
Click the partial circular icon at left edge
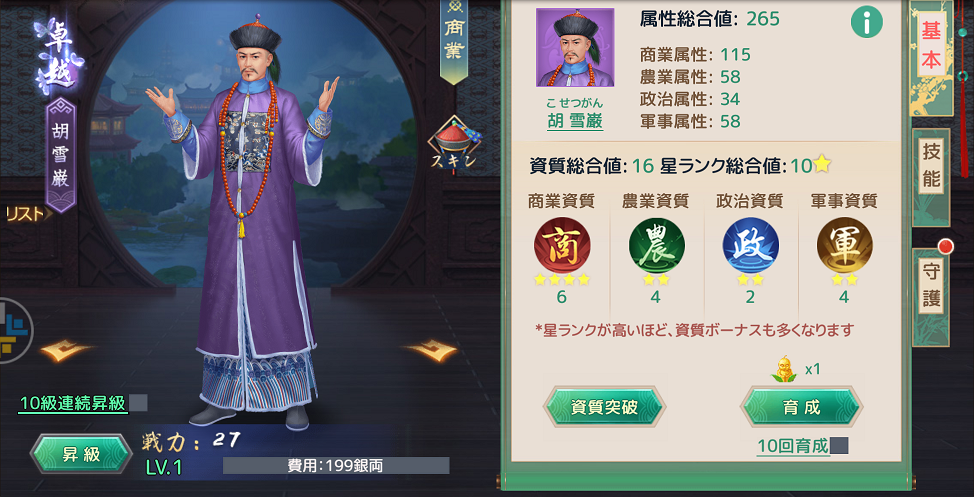[x=14, y=330]
